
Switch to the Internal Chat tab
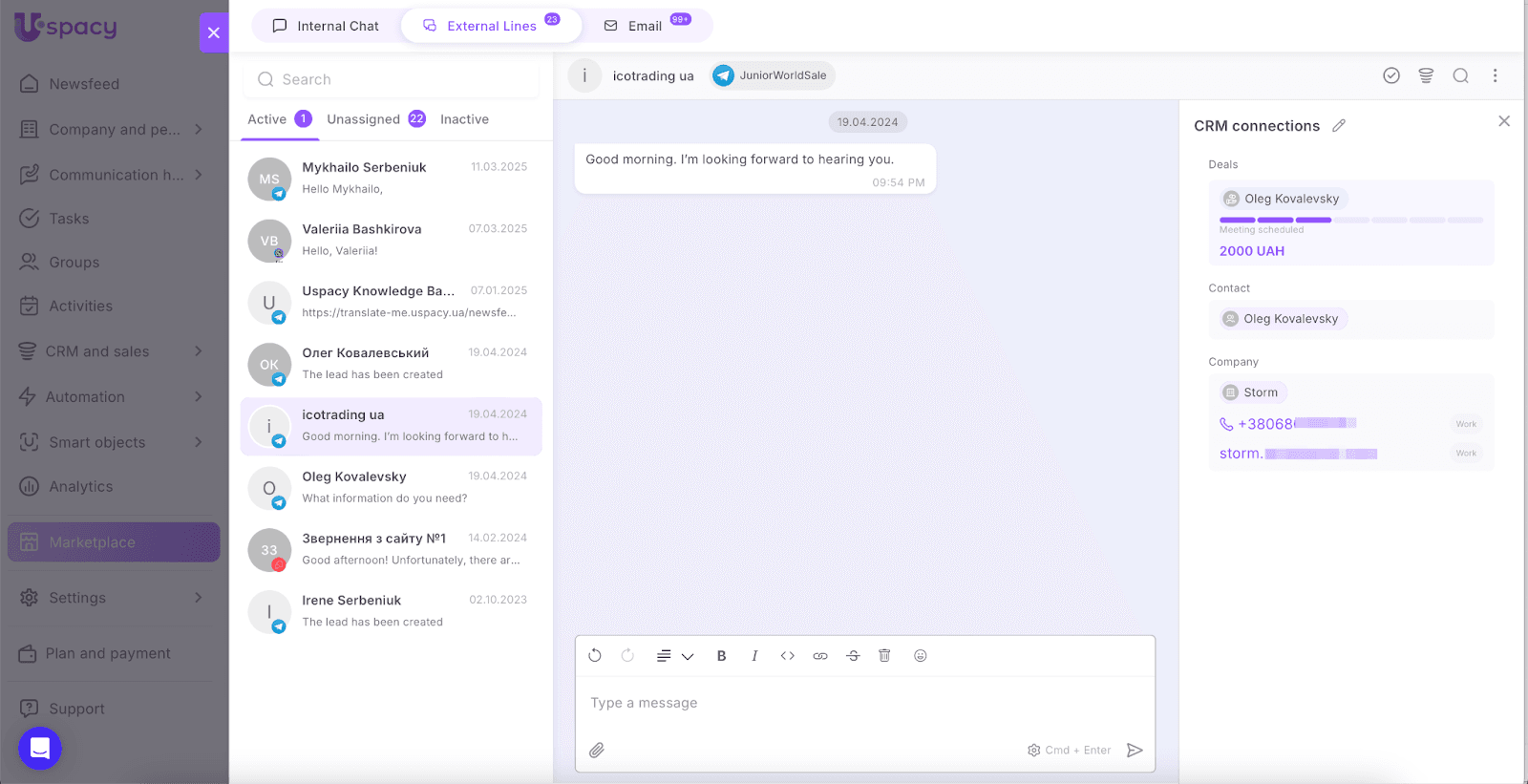(x=326, y=26)
